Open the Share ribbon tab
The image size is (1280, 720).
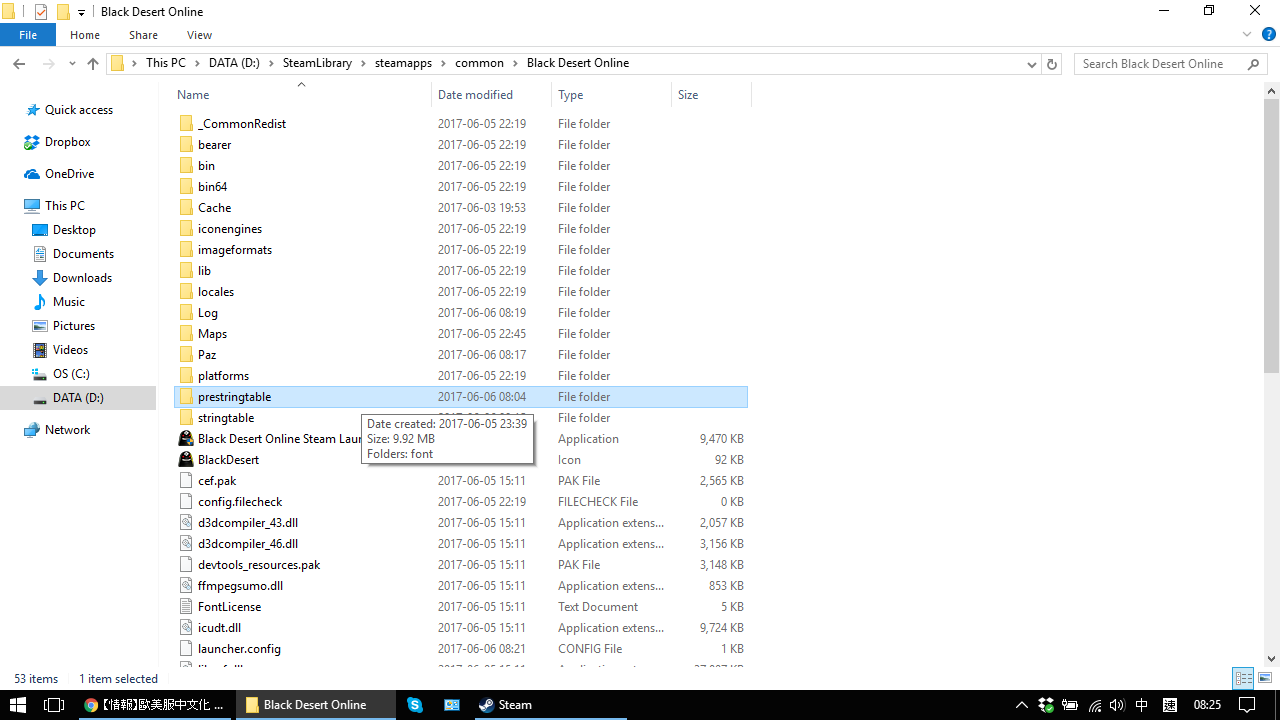click(143, 35)
